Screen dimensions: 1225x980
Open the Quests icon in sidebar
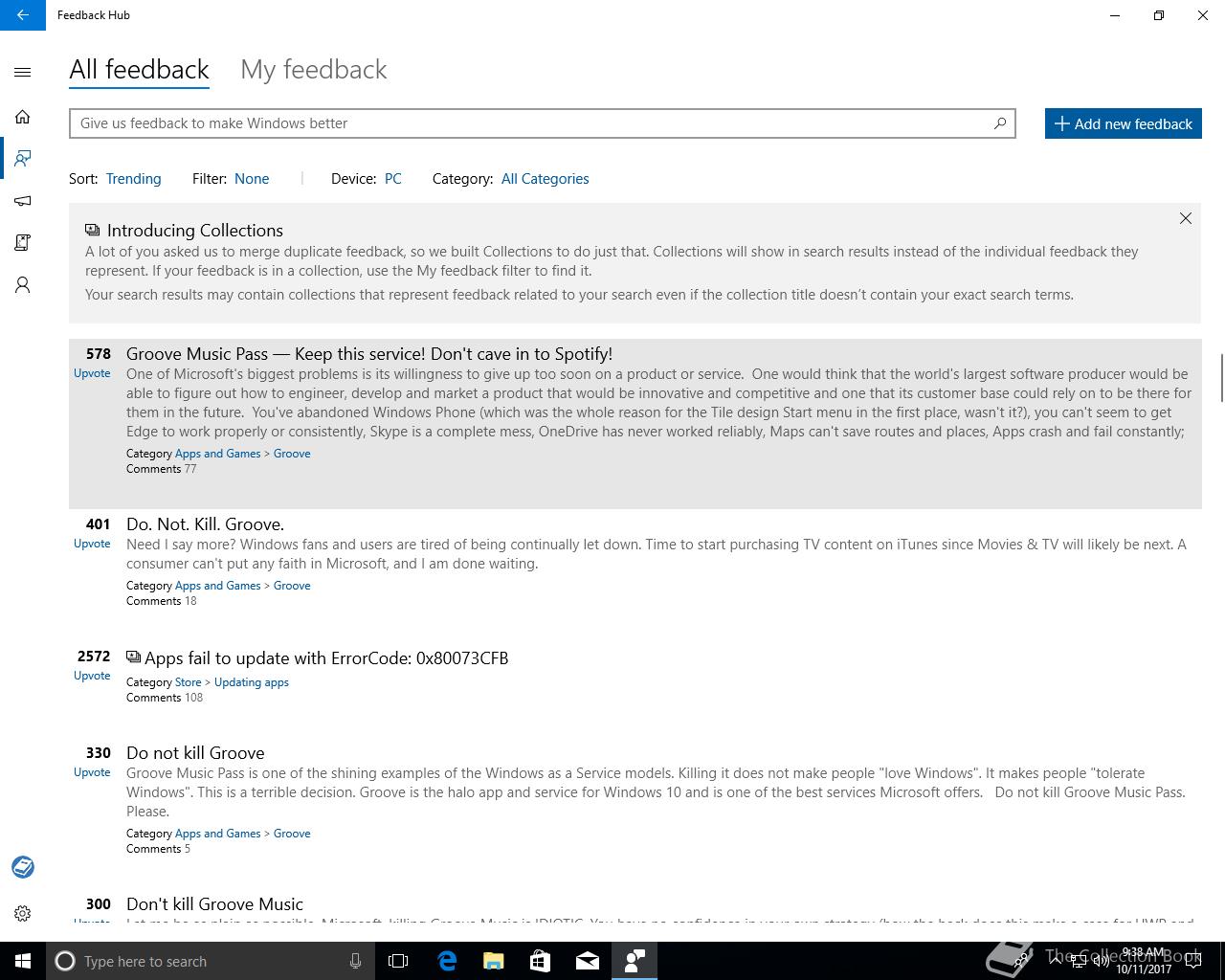23,243
